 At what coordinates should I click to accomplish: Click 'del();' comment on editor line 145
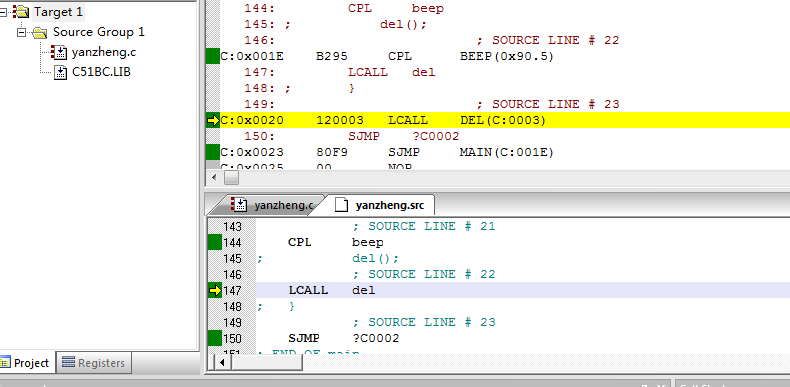(x=375, y=259)
